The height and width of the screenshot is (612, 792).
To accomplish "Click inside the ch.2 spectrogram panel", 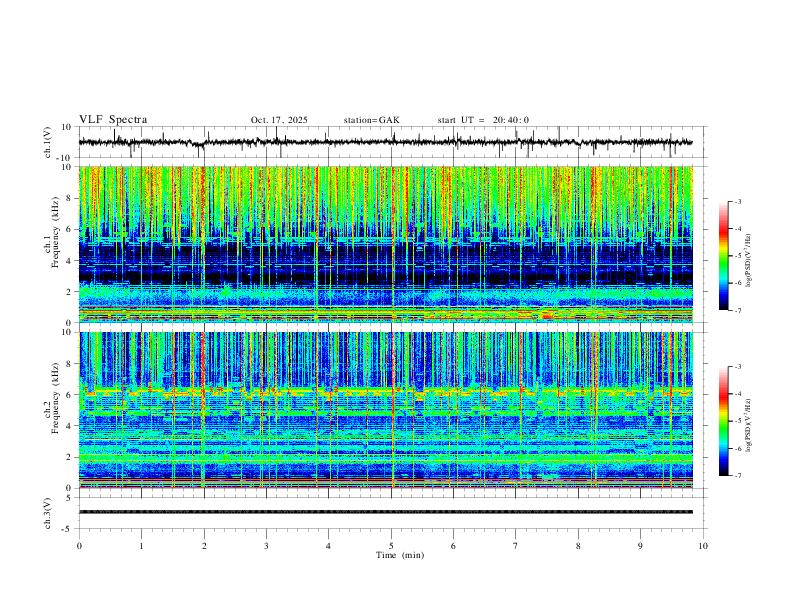I will tap(385, 410).
